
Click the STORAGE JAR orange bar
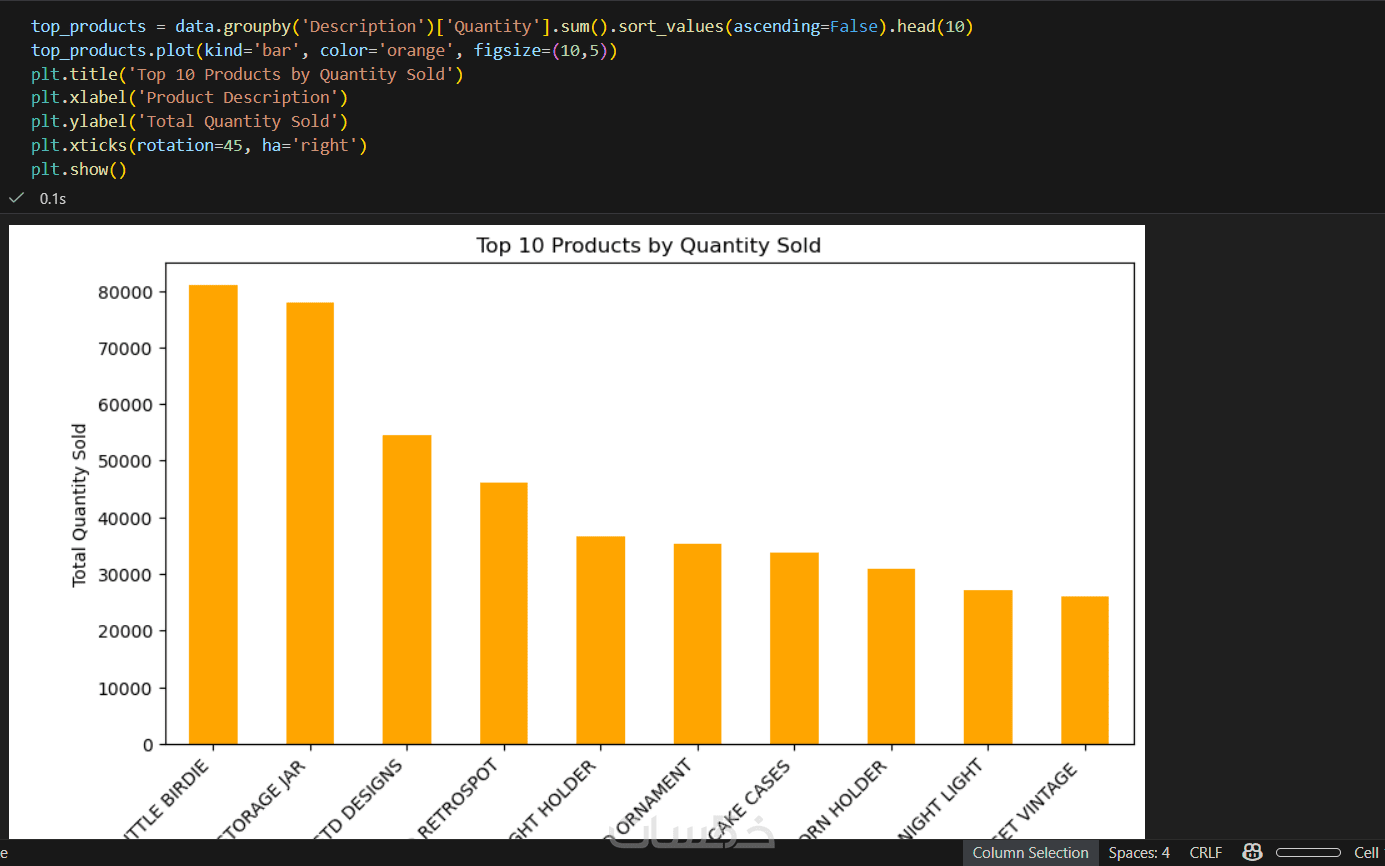point(310,523)
